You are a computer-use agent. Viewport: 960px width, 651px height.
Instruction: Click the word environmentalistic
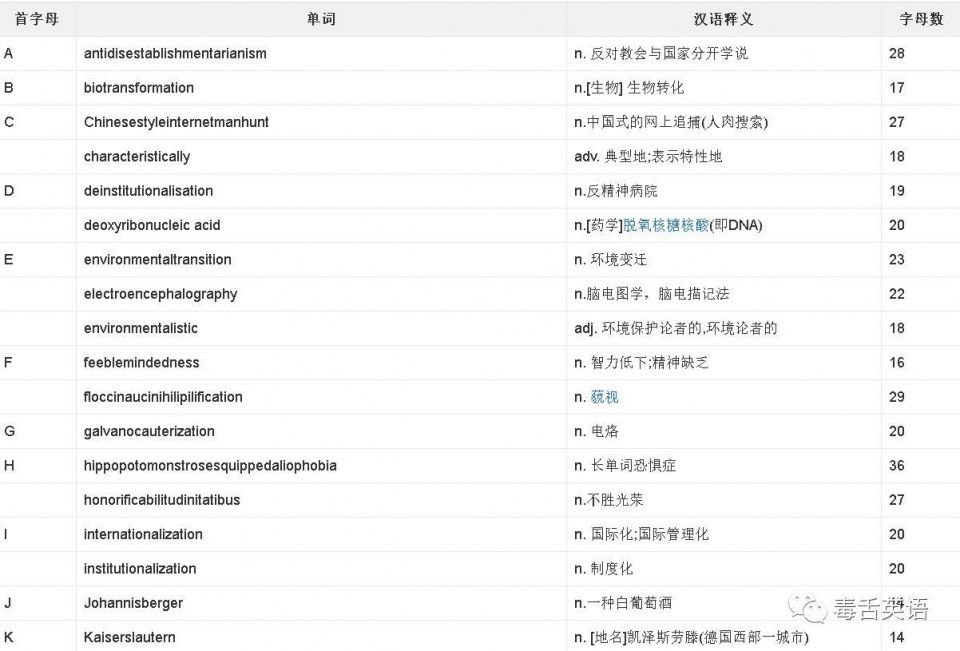141,328
